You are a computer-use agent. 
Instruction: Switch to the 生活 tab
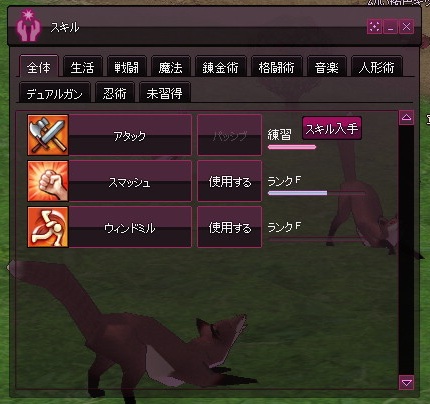tap(82, 67)
